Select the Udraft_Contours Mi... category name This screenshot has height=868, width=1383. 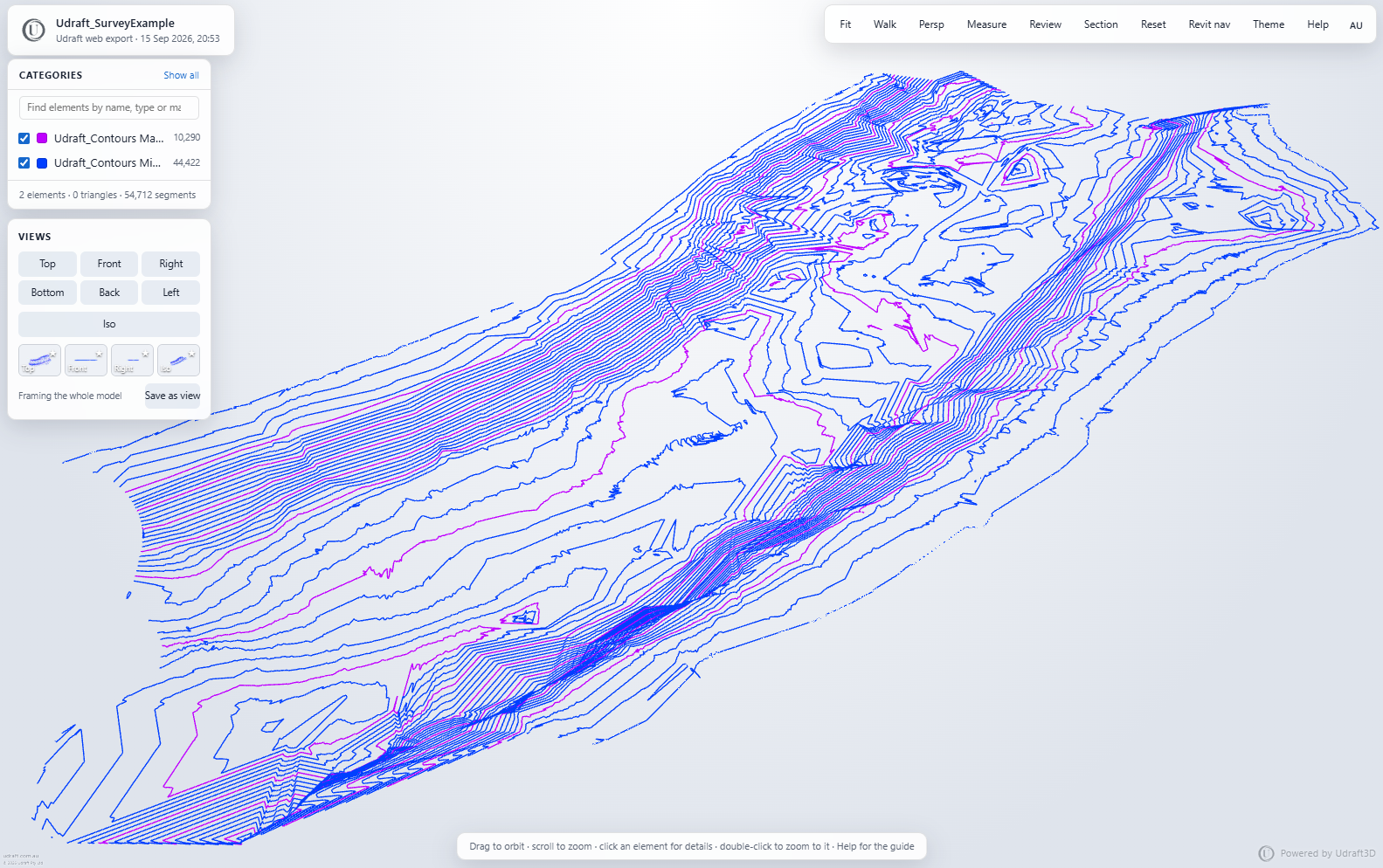tap(107, 162)
